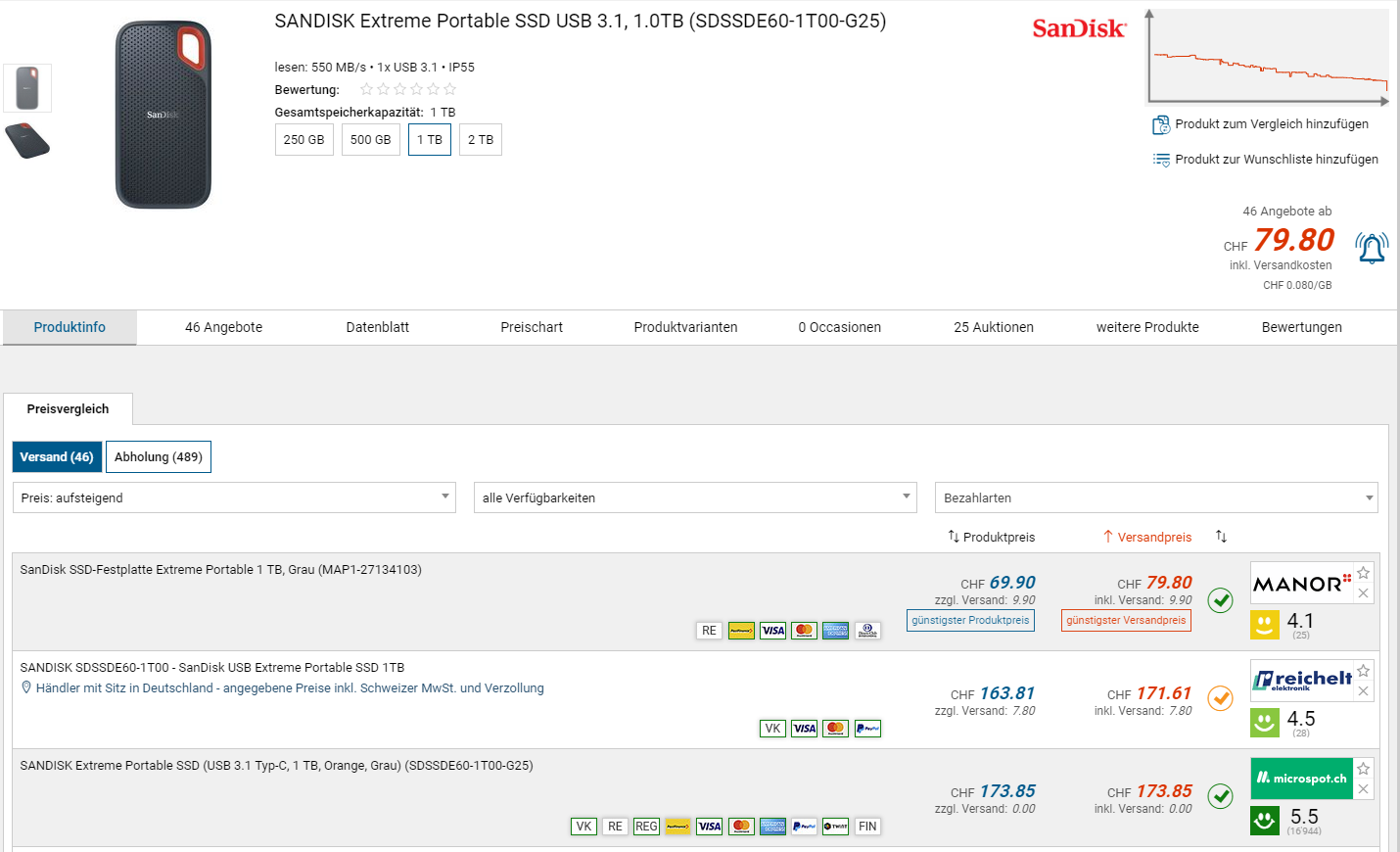Viewport: 1400px width, 852px height.
Task: Switch to the Preischart tab
Action: (x=532, y=327)
